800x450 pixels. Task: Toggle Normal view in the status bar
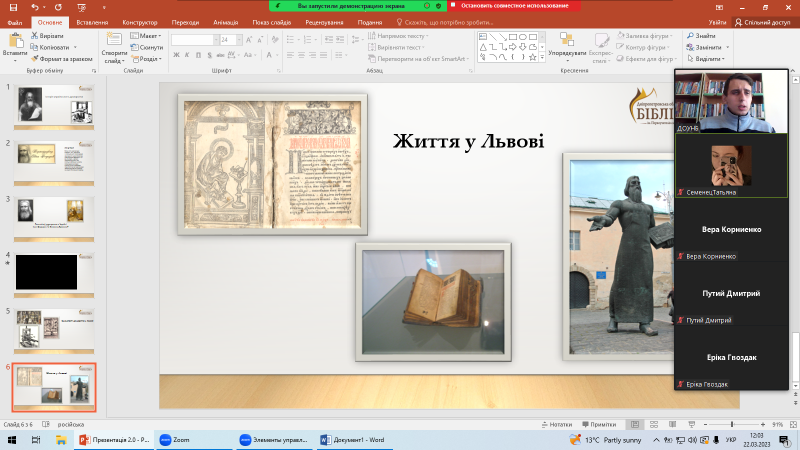(635, 424)
